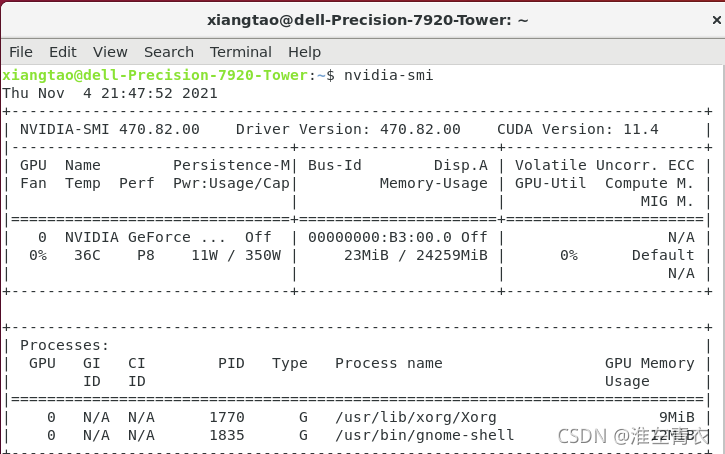
Task: Click the NVIDIA GeForce ... GPU name
Action: pyautogui.click(x=145, y=237)
